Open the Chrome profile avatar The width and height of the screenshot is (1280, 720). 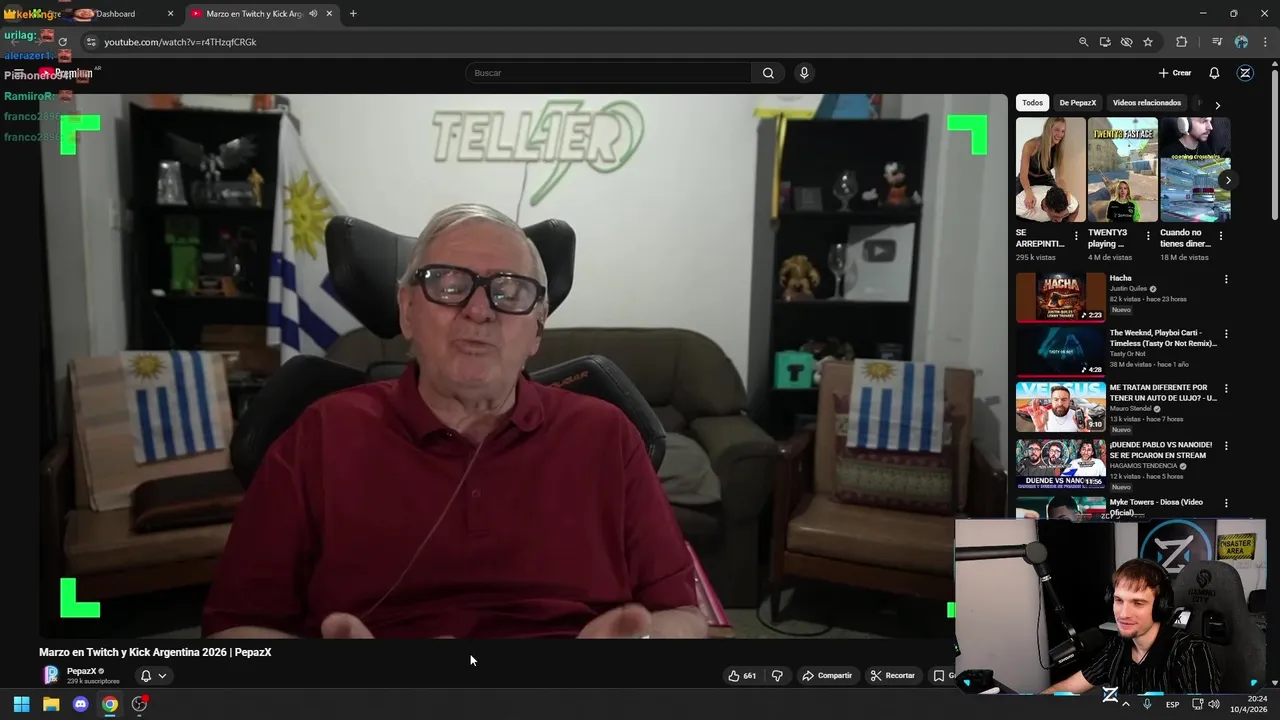click(1241, 42)
